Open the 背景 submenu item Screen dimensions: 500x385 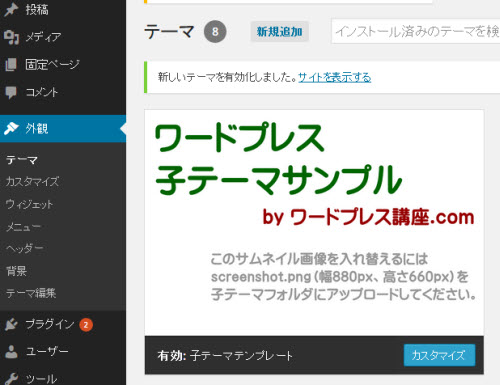pos(16,271)
